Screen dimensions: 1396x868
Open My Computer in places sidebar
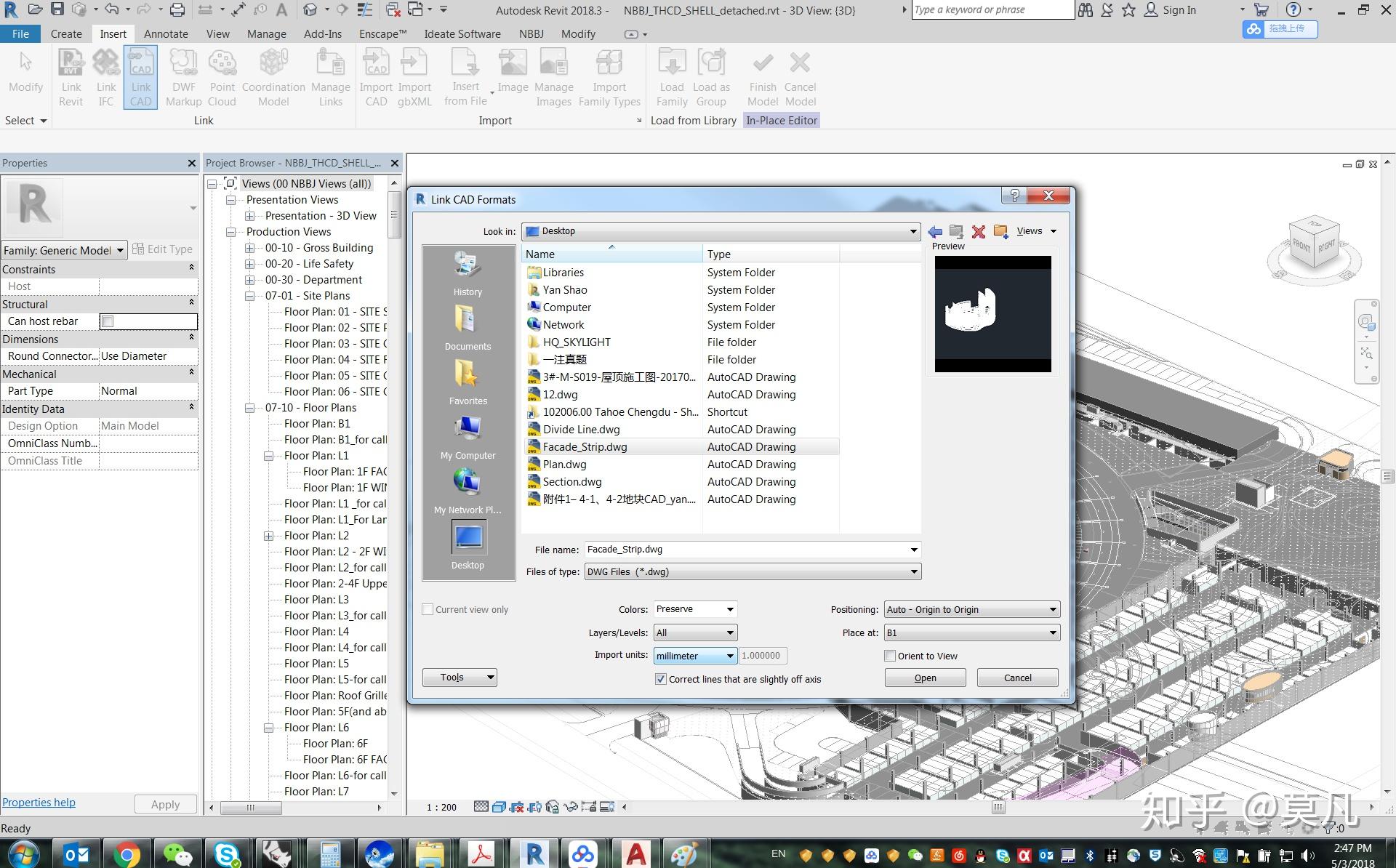point(468,437)
